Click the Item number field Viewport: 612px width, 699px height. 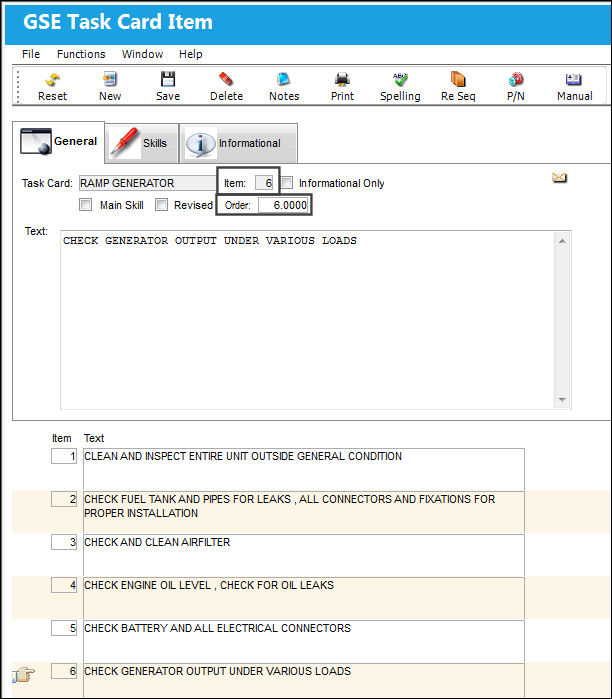pyautogui.click(x=264, y=183)
